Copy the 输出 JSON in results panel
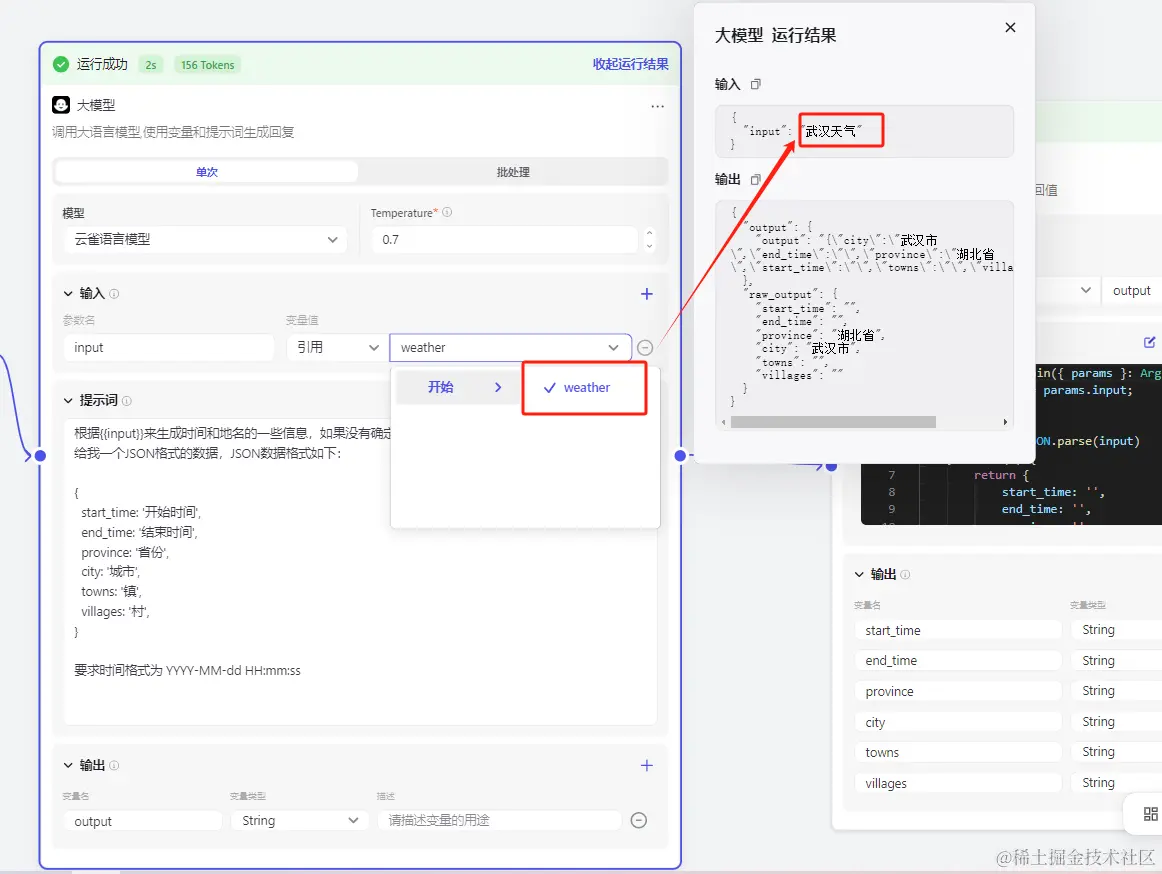The height and width of the screenshot is (874, 1162). (755, 179)
